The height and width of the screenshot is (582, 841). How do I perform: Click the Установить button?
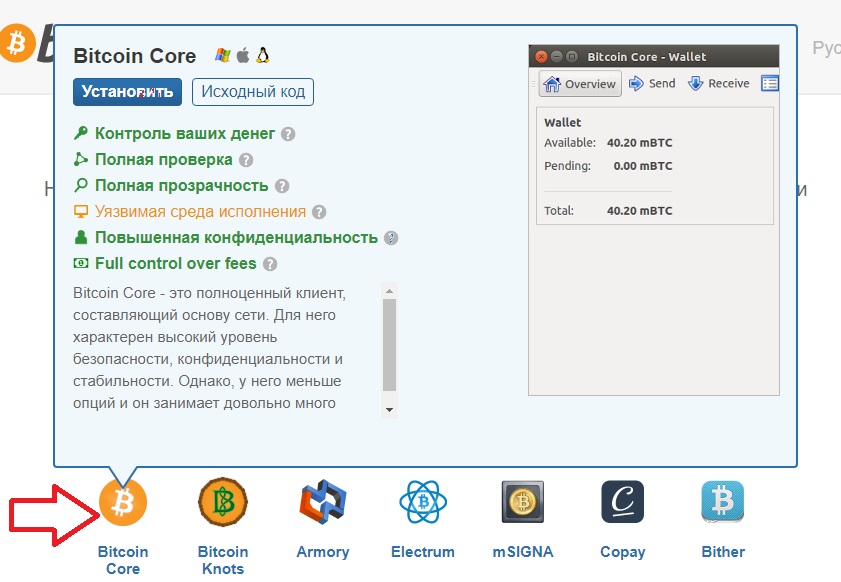[127, 92]
